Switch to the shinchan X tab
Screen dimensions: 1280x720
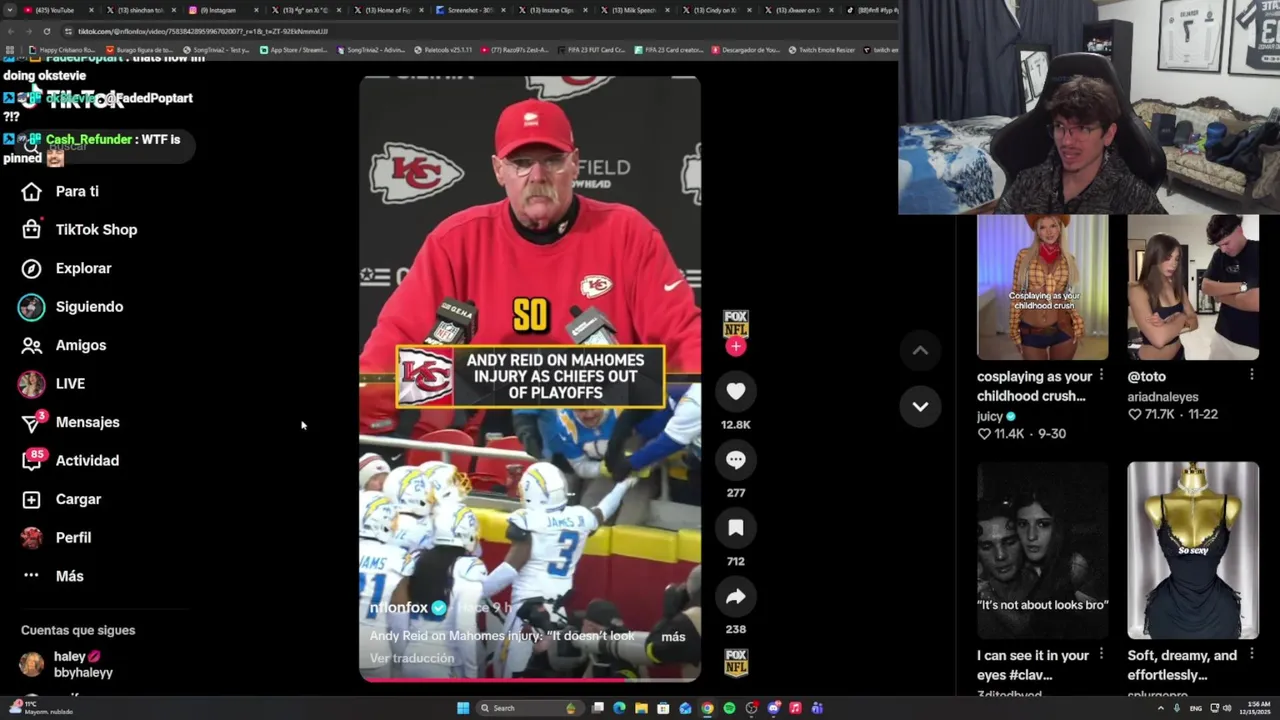pyautogui.click(x=140, y=10)
